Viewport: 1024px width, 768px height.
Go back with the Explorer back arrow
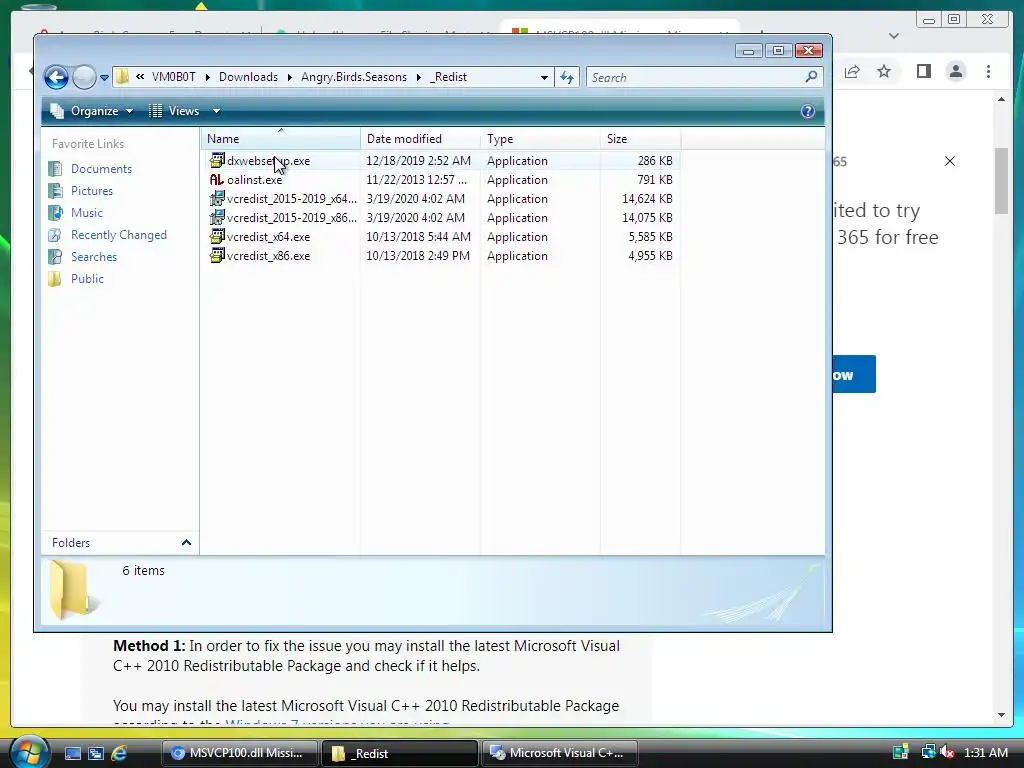tap(56, 77)
